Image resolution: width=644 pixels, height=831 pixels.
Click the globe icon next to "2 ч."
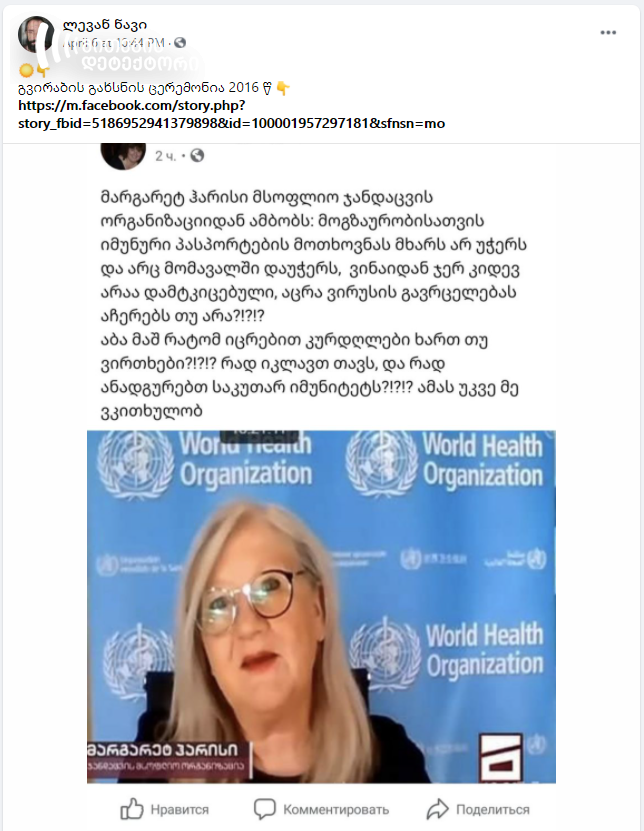pos(197,155)
